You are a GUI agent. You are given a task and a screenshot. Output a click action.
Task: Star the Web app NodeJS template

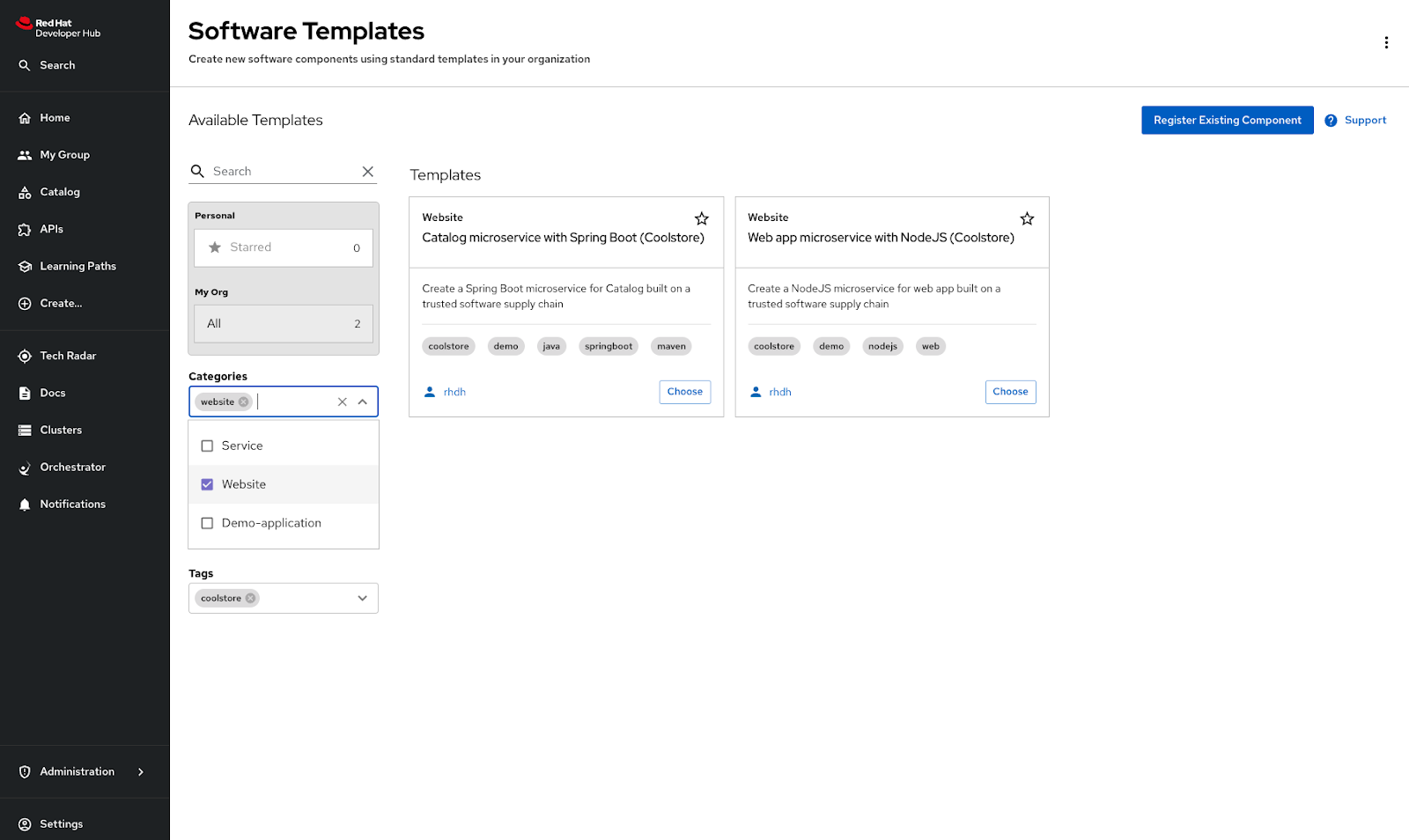(x=1027, y=218)
